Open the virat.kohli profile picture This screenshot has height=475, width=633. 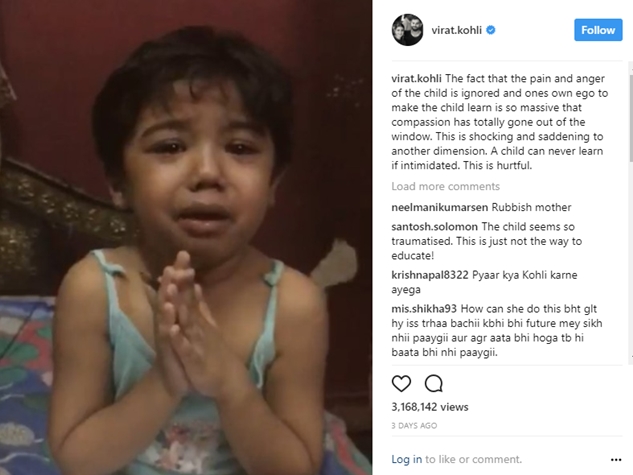407,30
